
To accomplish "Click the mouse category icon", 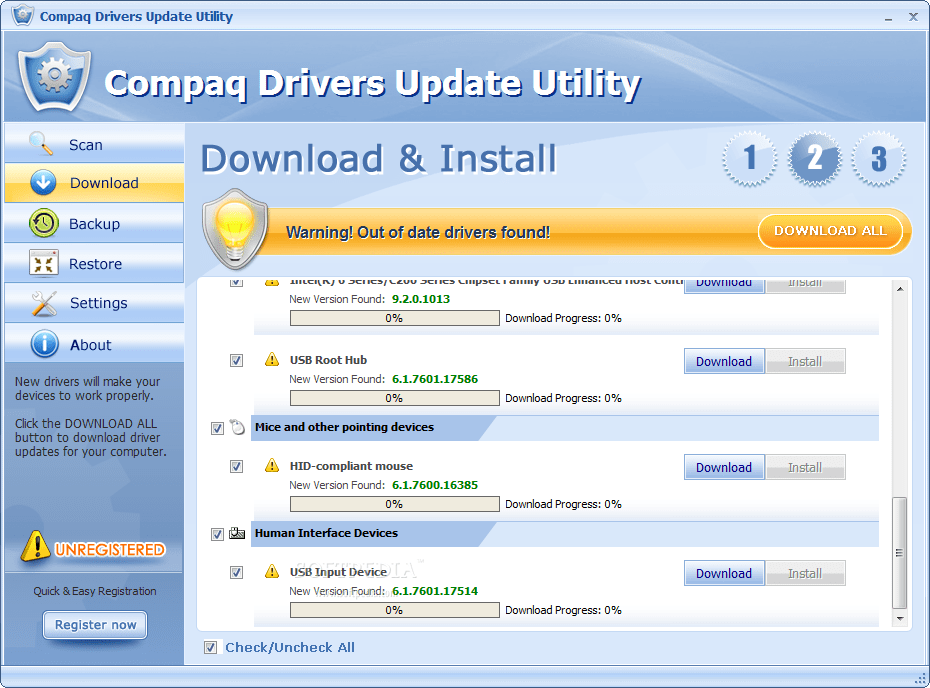I will pos(237,427).
